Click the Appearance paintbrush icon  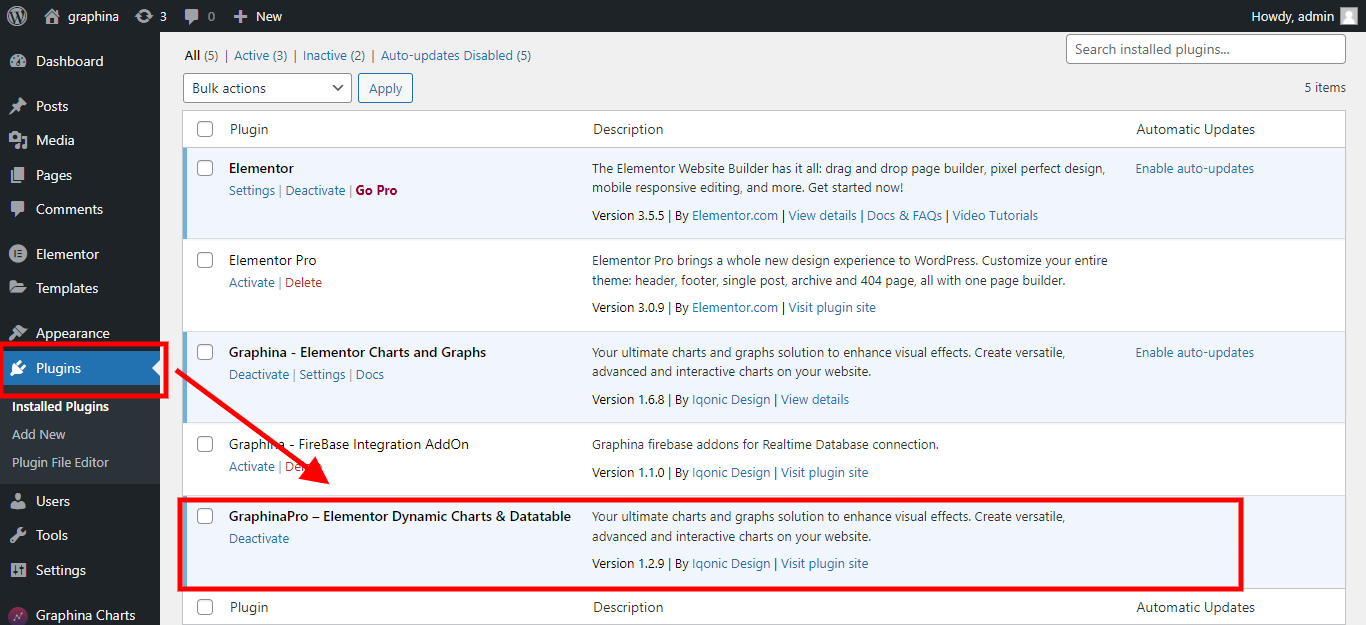(x=18, y=333)
